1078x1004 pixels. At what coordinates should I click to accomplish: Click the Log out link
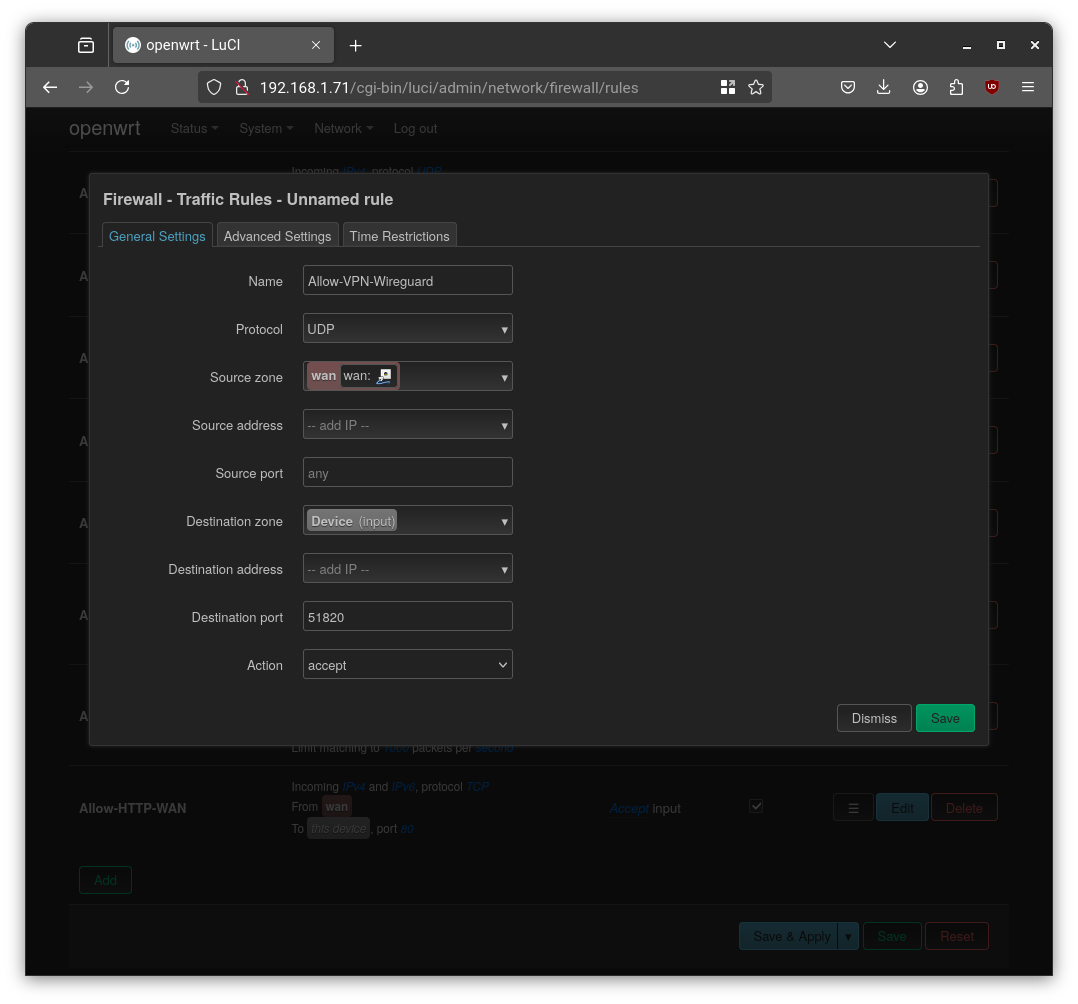415,128
